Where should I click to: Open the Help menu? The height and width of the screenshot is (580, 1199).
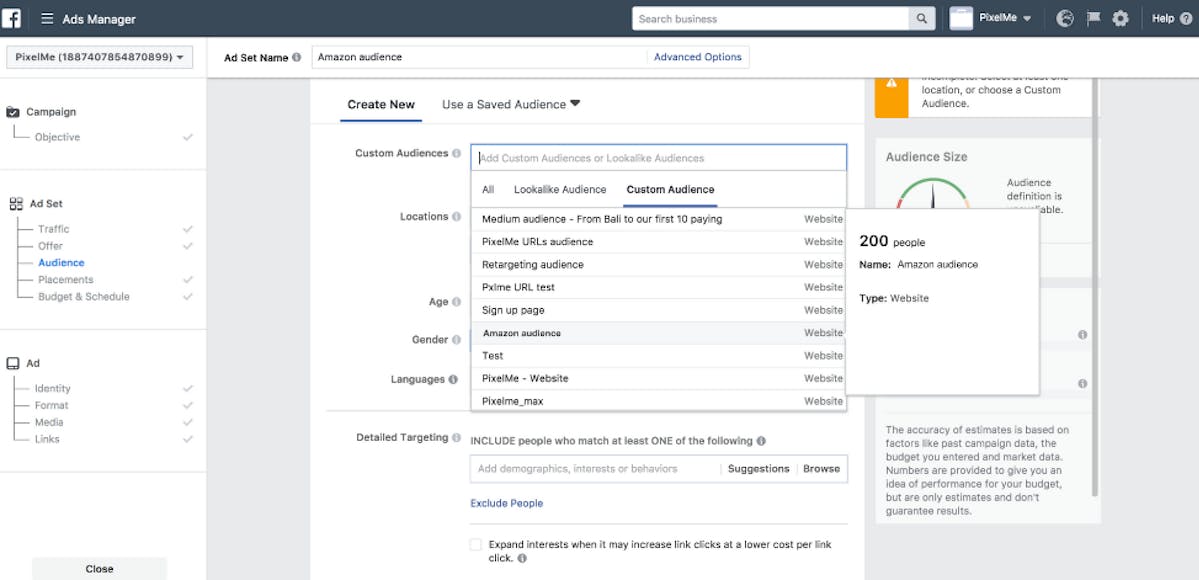1163,18
